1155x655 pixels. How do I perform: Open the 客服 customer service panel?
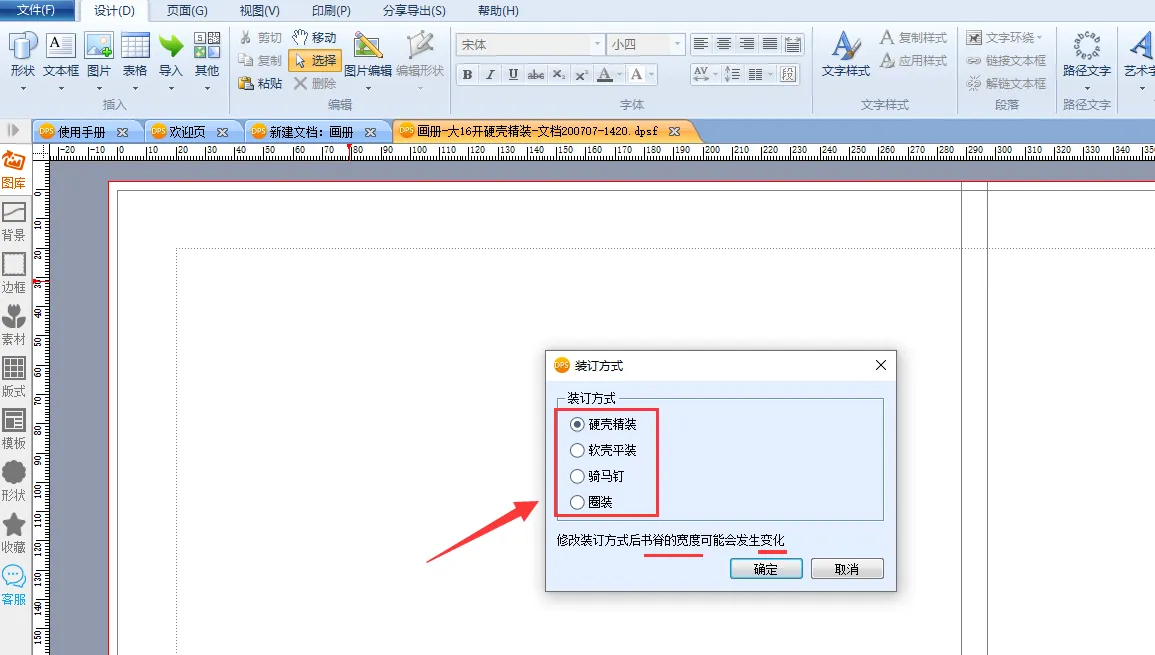pos(13,586)
